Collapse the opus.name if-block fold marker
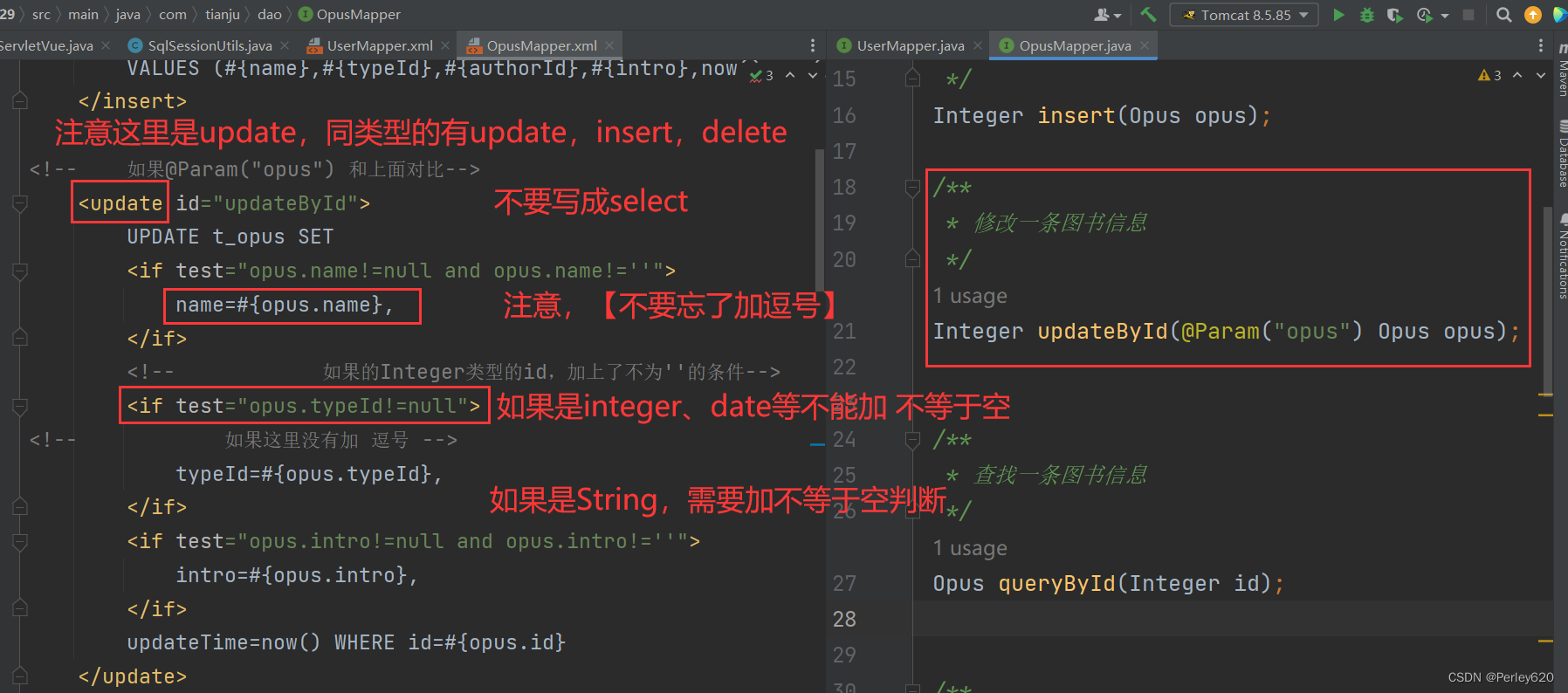This screenshot has width=1568, height=693. [20, 271]
